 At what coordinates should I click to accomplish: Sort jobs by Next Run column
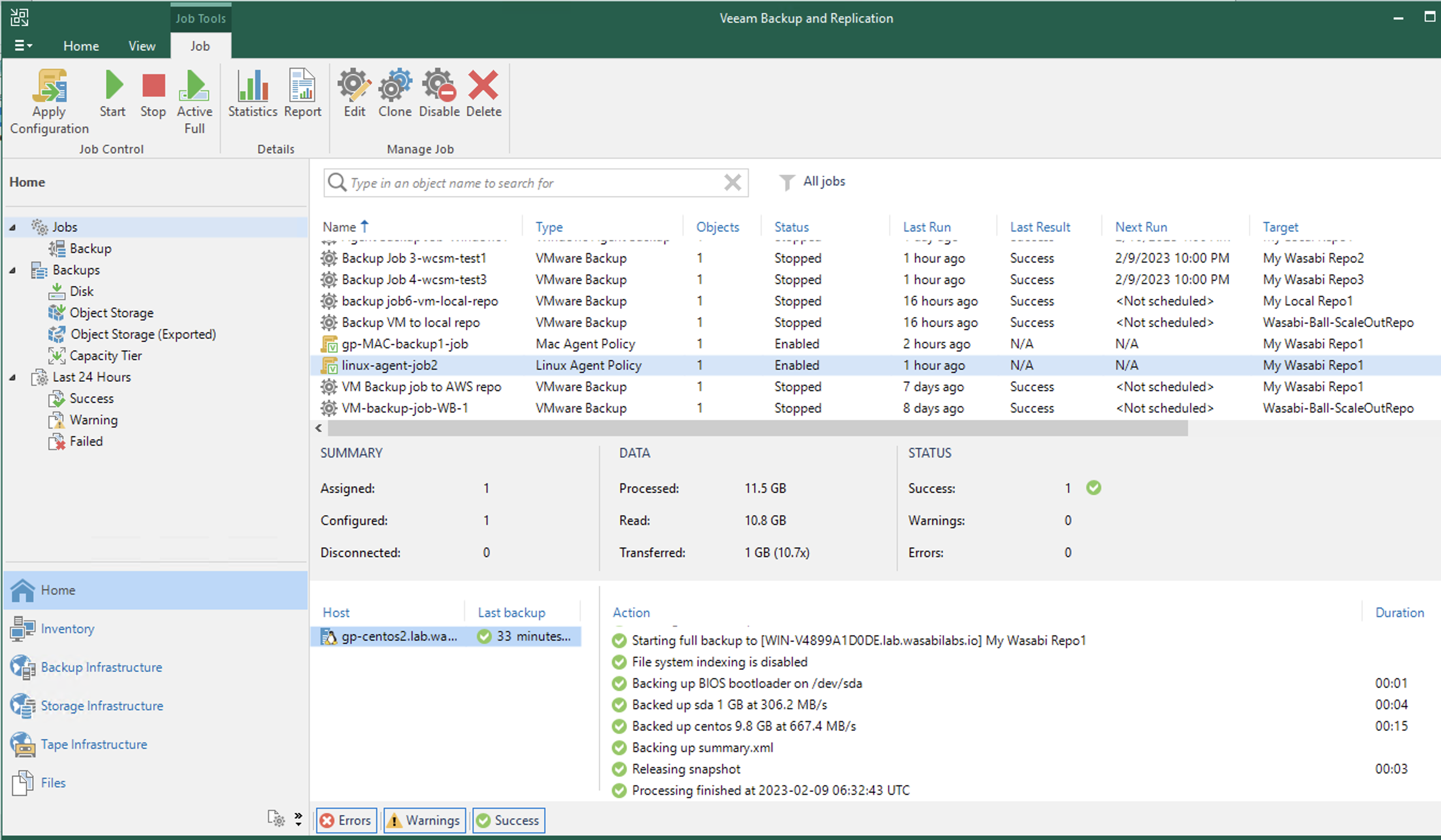click(1141, 227)
